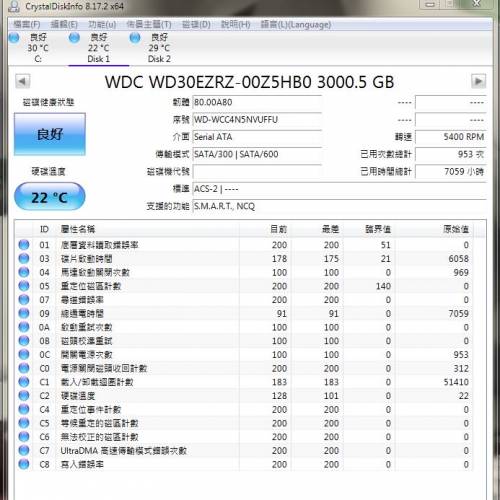Image resolution: width=500 pixels, height=500 pixels.
Task: Click the blue status icon for attribute 09
Action: coord(24,313)
